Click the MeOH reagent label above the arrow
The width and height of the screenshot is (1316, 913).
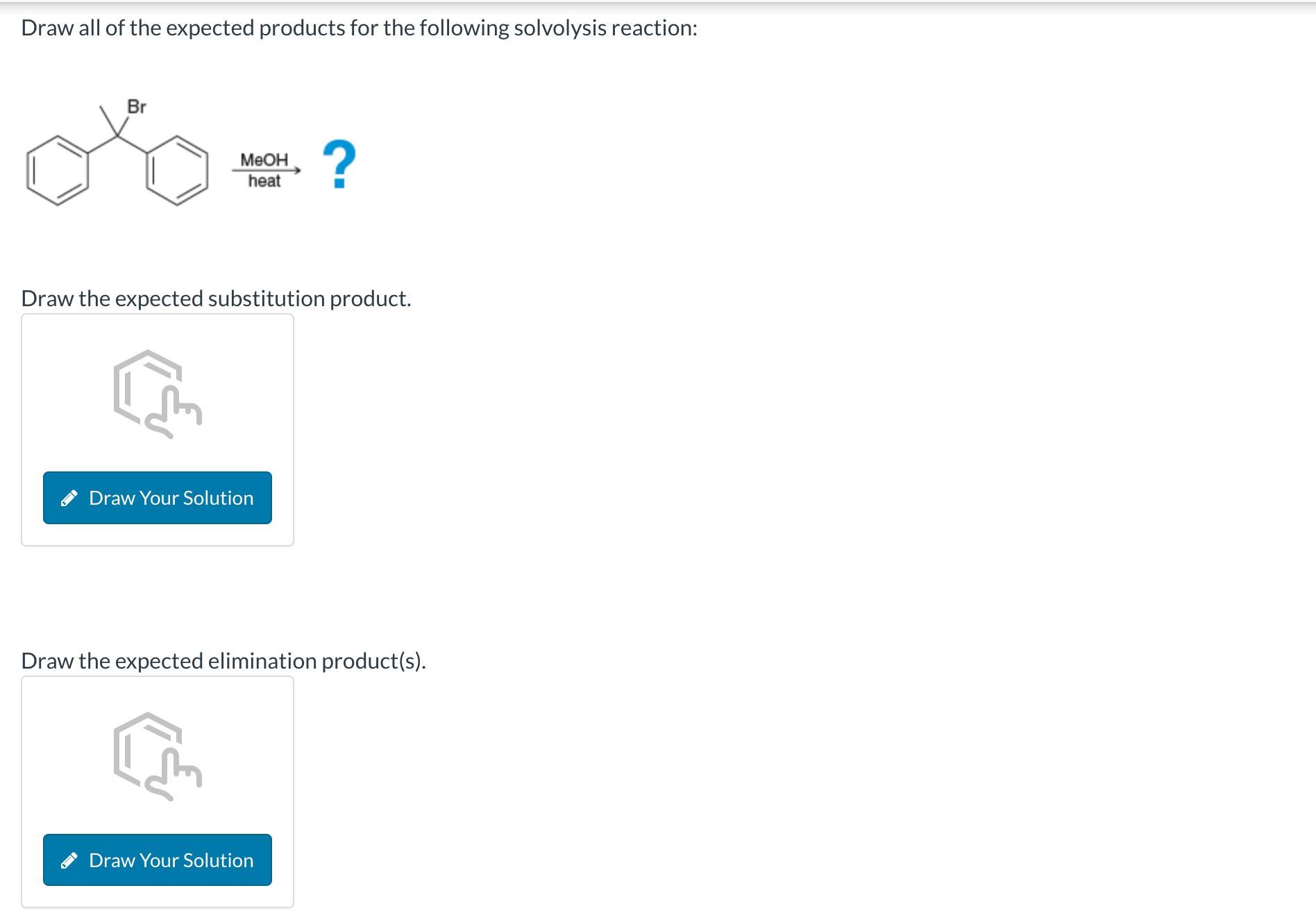(x=264, y=158)
